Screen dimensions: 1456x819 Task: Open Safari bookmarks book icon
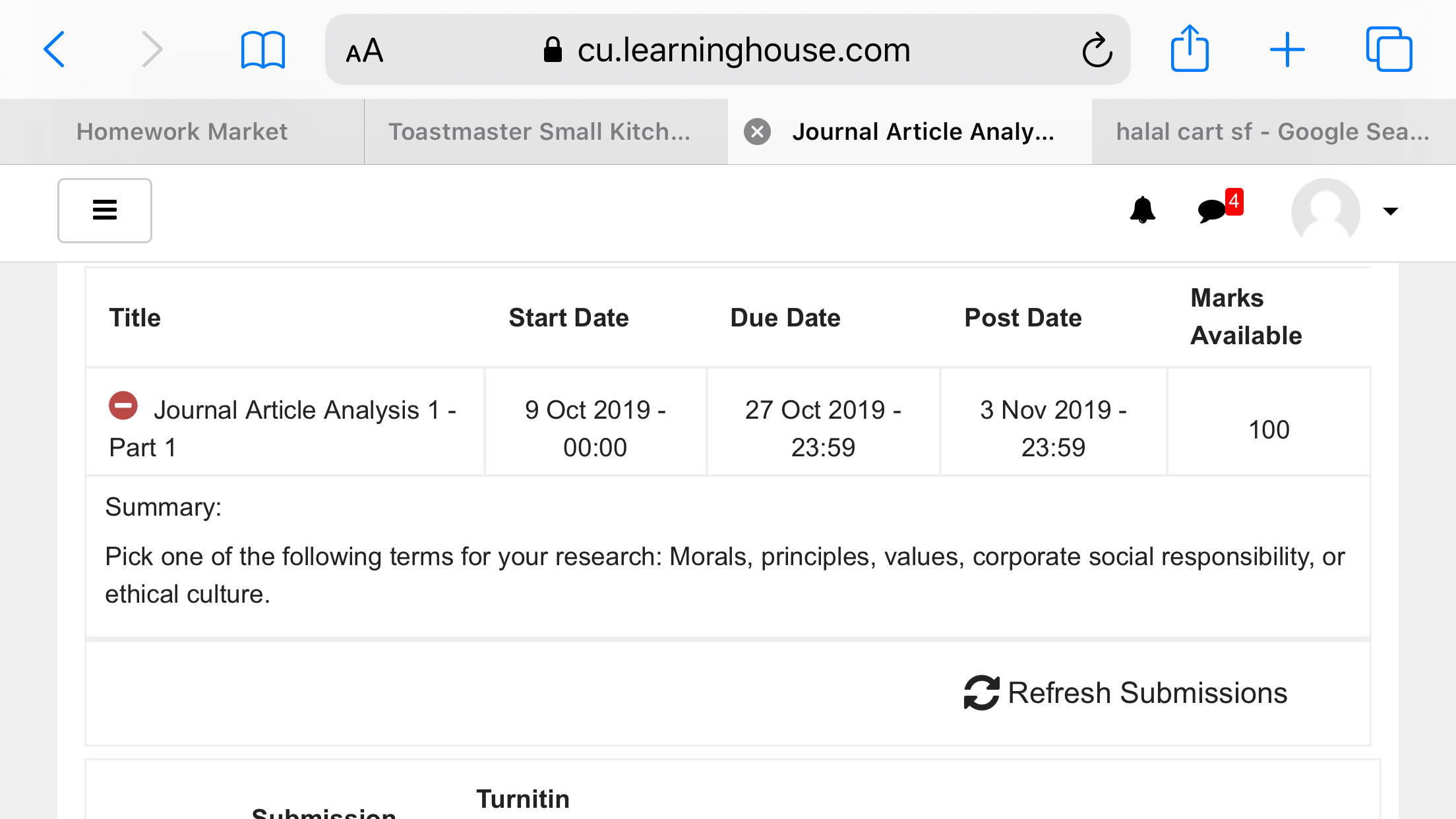pos(262,50)
